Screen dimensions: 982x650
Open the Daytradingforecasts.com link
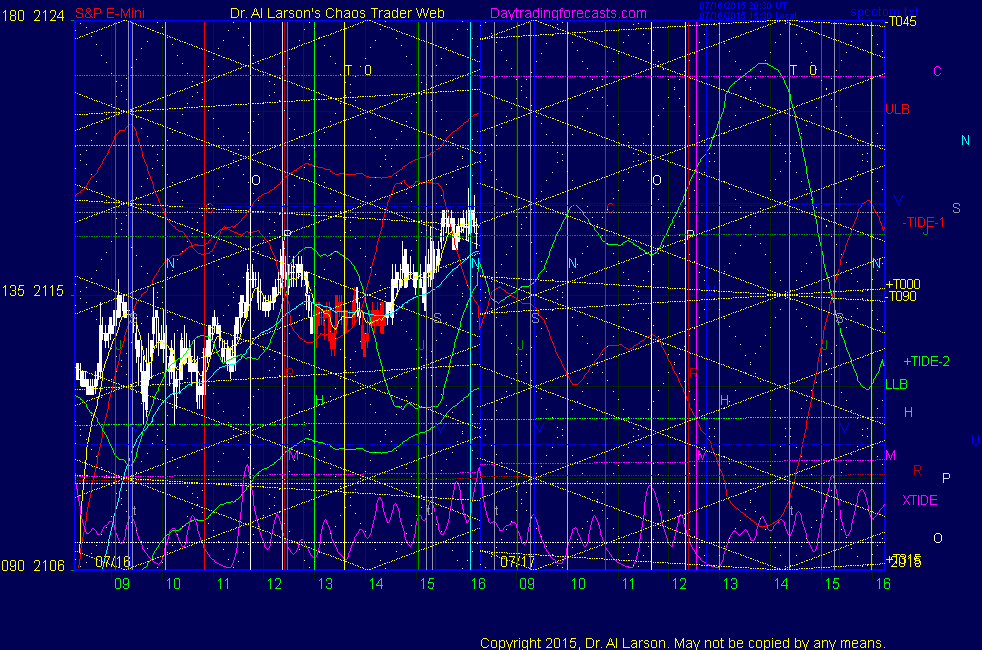tap(568, 13)
